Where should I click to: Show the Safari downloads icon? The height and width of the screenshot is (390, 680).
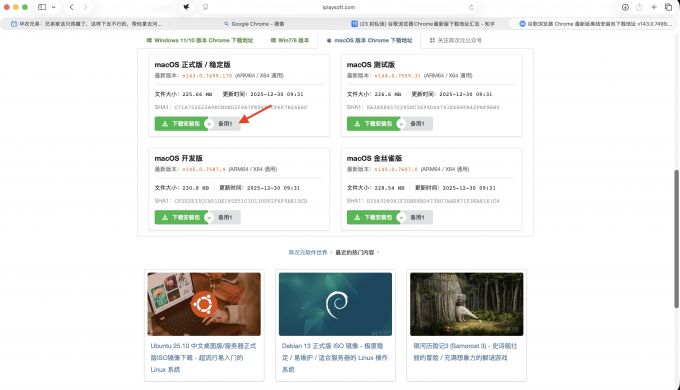click(x=625, y=7)
